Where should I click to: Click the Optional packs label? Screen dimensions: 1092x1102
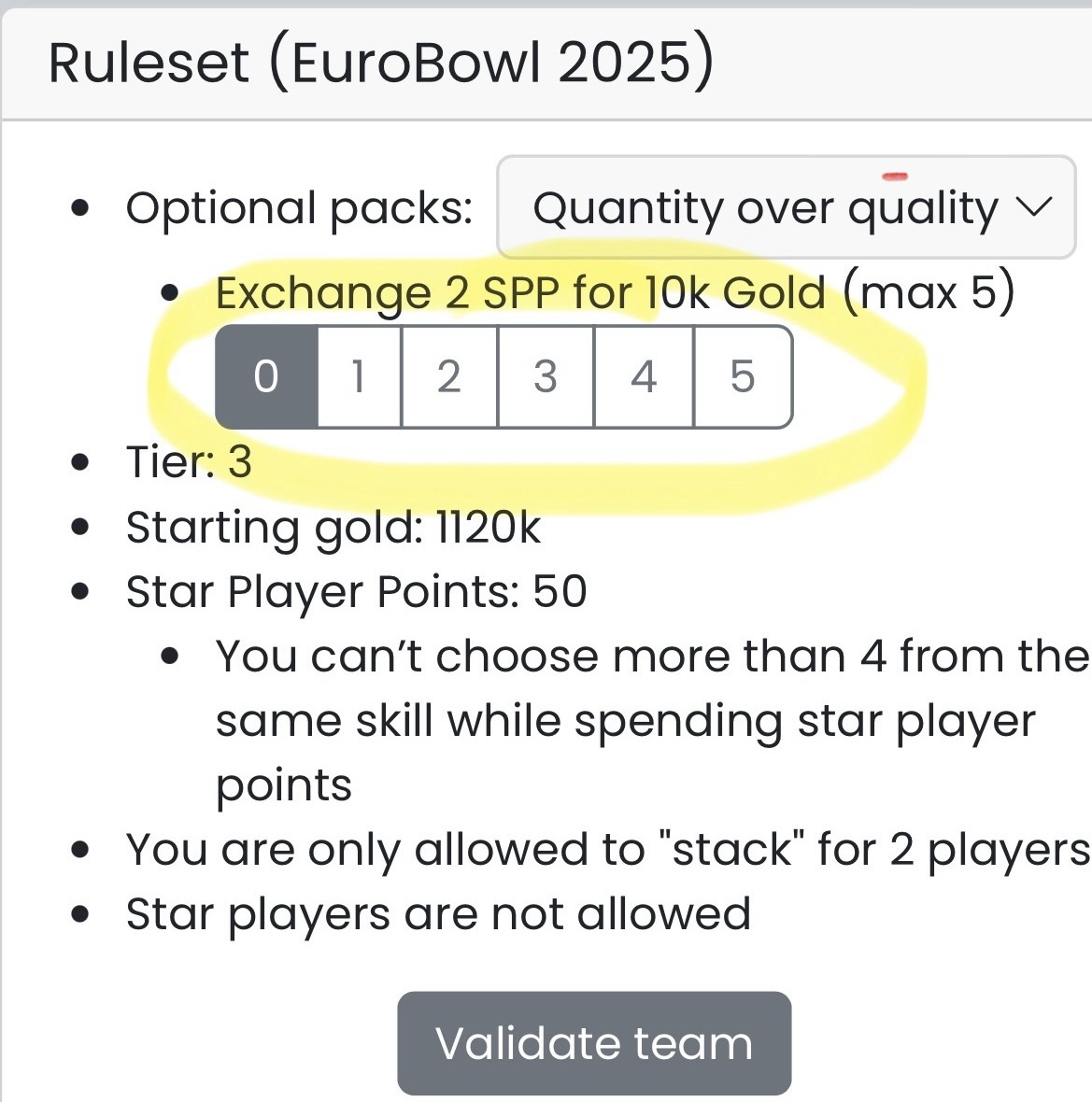pyautogui.click(x=299, y=207)
